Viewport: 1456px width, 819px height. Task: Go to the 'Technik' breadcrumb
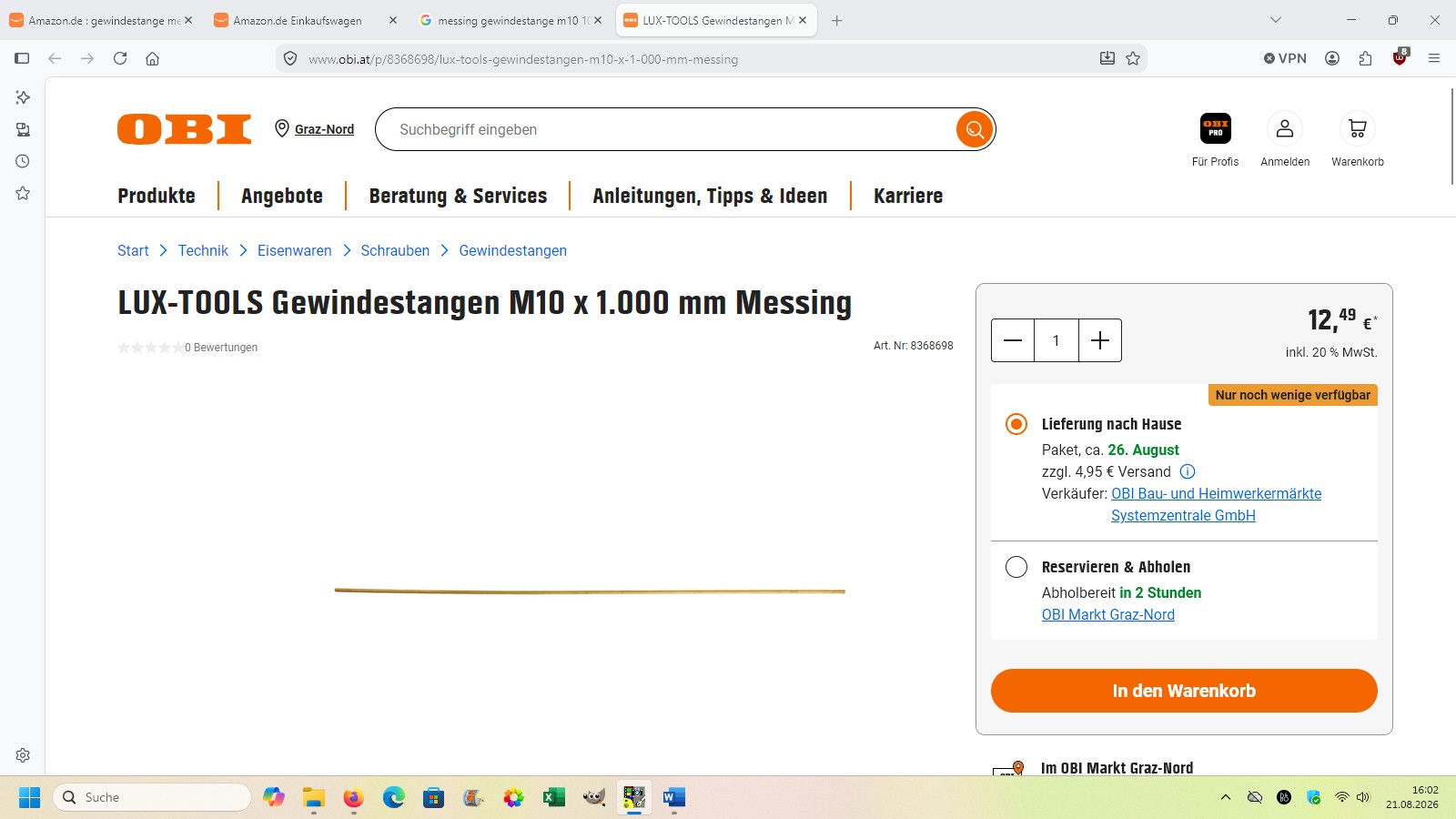point(203,250)
